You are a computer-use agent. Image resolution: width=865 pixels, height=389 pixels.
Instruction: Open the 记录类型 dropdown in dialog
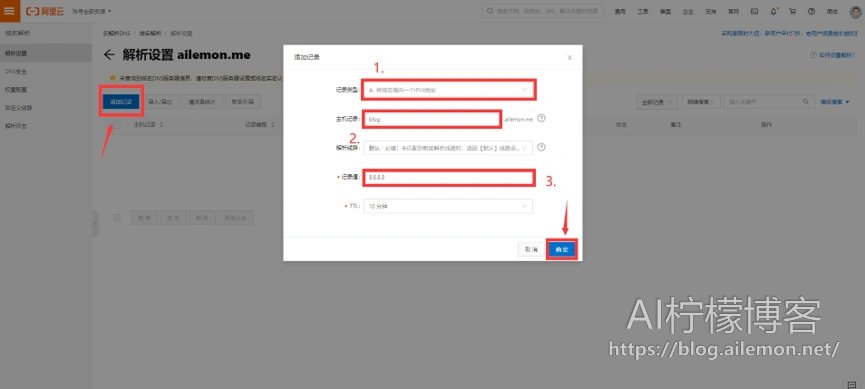(x=448, y=89)
